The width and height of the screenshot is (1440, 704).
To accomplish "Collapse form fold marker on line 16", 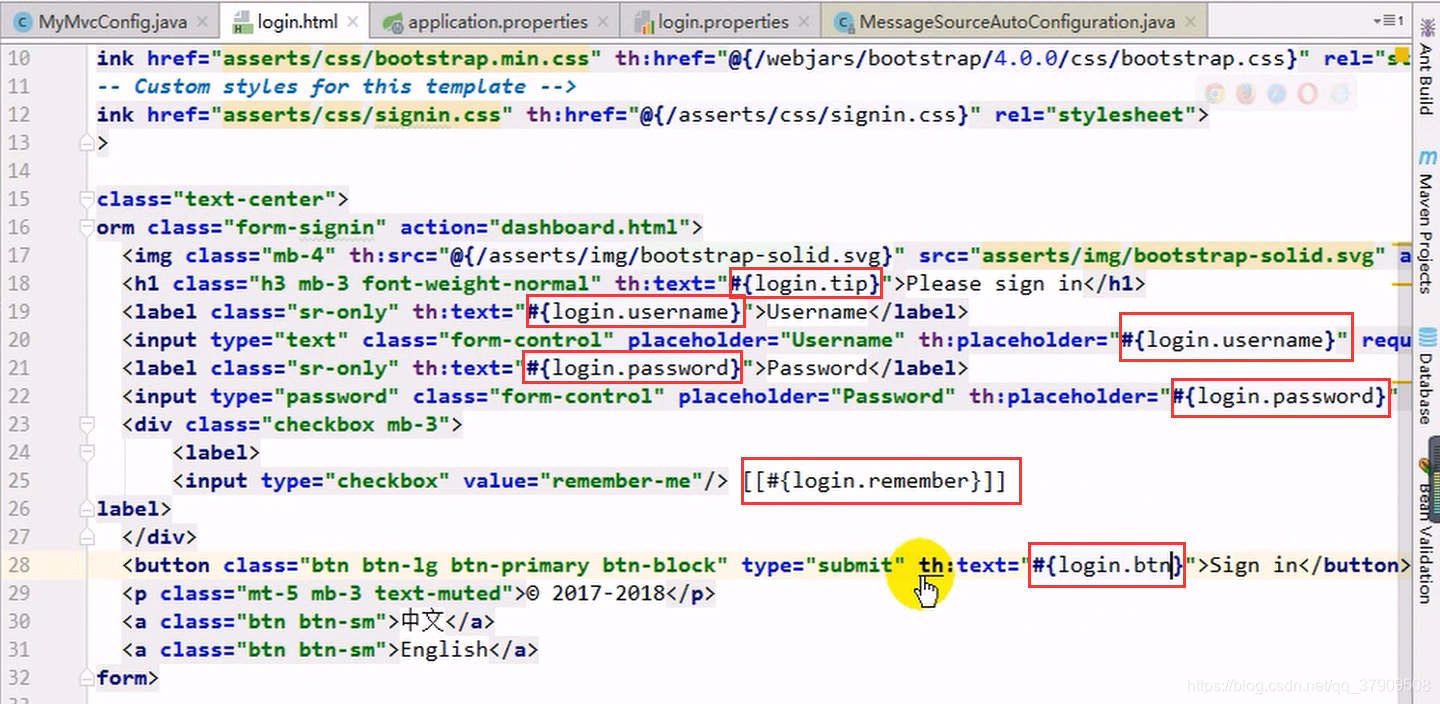I will tap(86, 227).
